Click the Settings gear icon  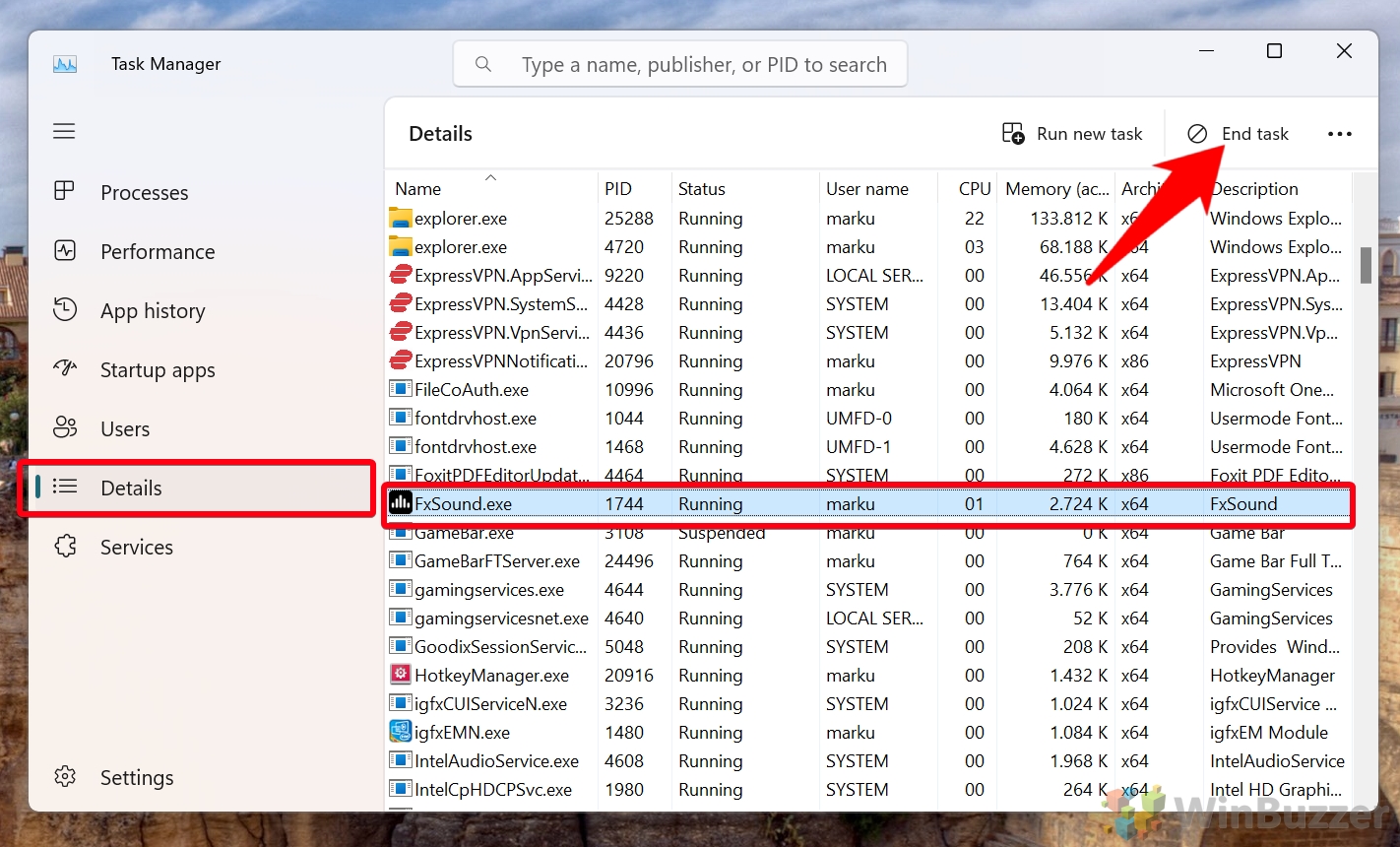pyautogui.click(x=65, y=776)
